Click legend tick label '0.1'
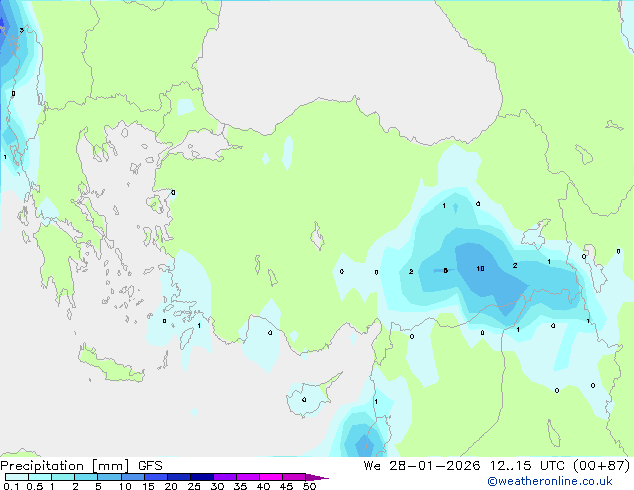The width and height of the screenshot is (634, 490). tap(11, 486)
